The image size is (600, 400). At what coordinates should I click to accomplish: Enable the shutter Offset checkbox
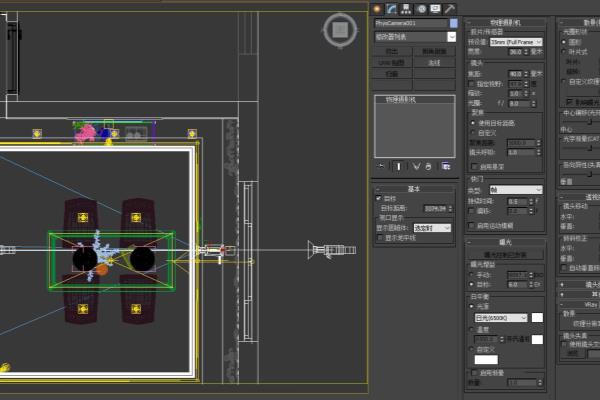point(471,211)
